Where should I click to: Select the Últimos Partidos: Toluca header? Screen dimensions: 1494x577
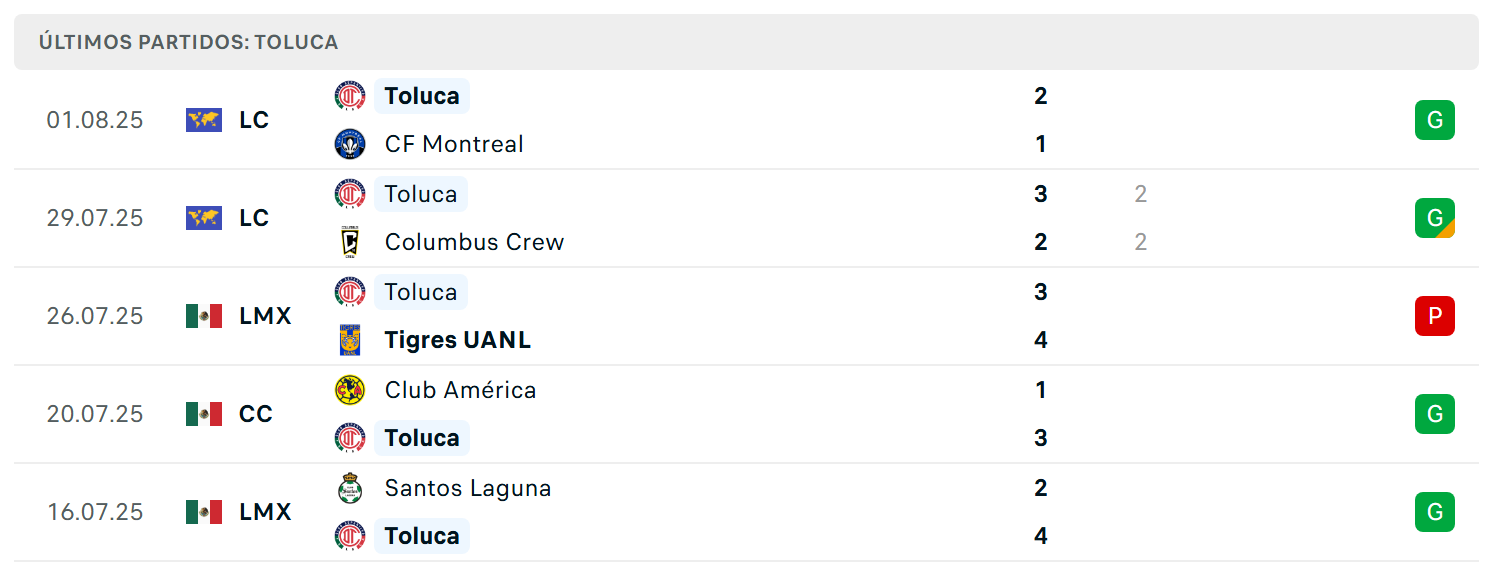point(746,42)
